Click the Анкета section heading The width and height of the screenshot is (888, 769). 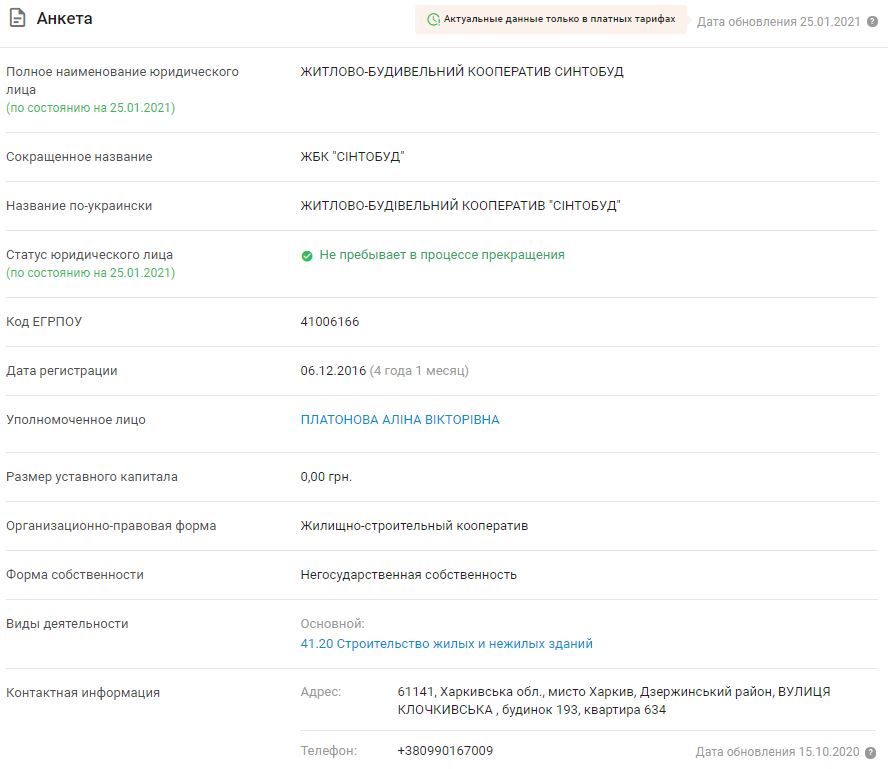tap(65, 19)
